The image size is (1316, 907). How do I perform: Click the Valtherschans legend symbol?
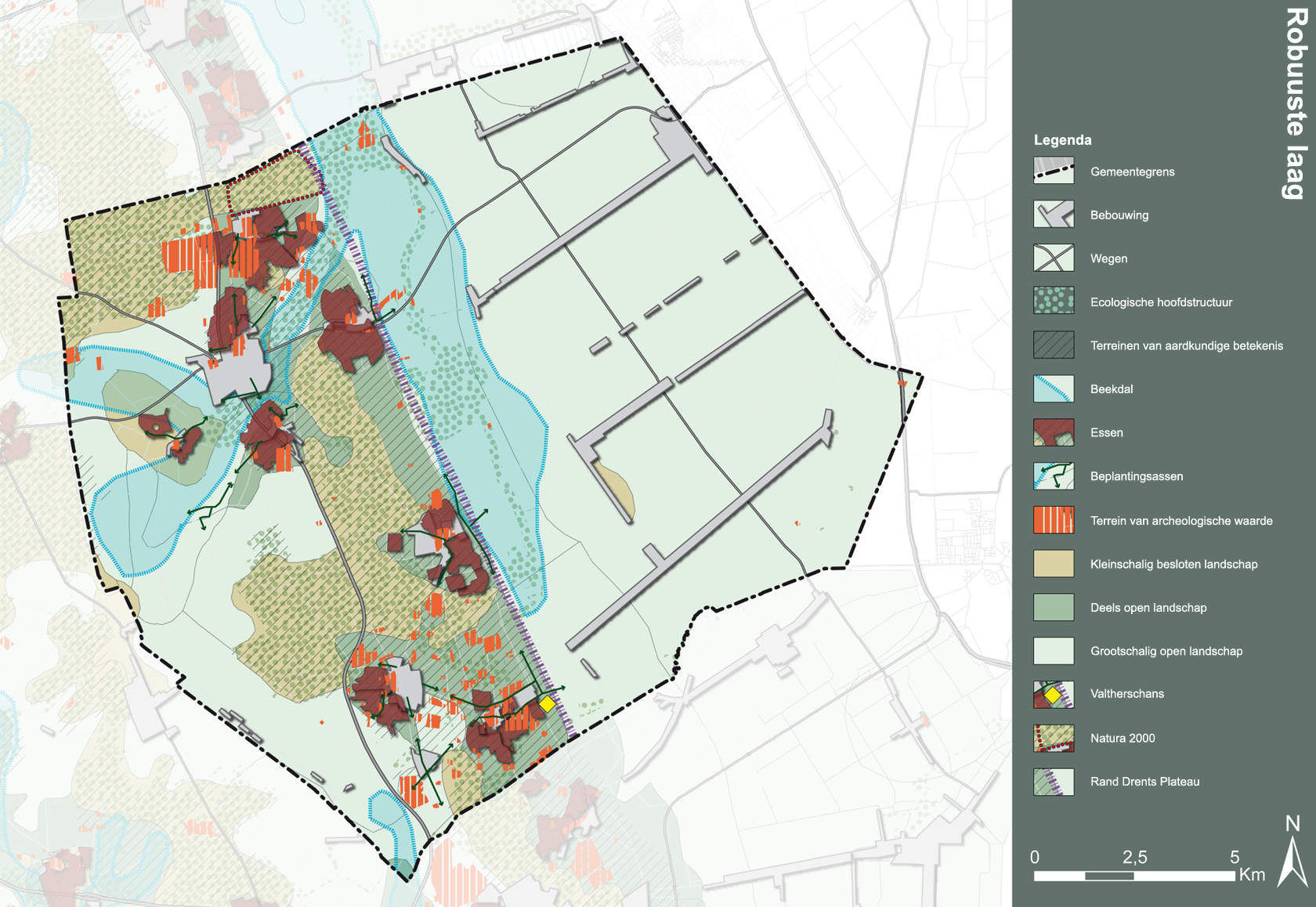(1053, 695)
